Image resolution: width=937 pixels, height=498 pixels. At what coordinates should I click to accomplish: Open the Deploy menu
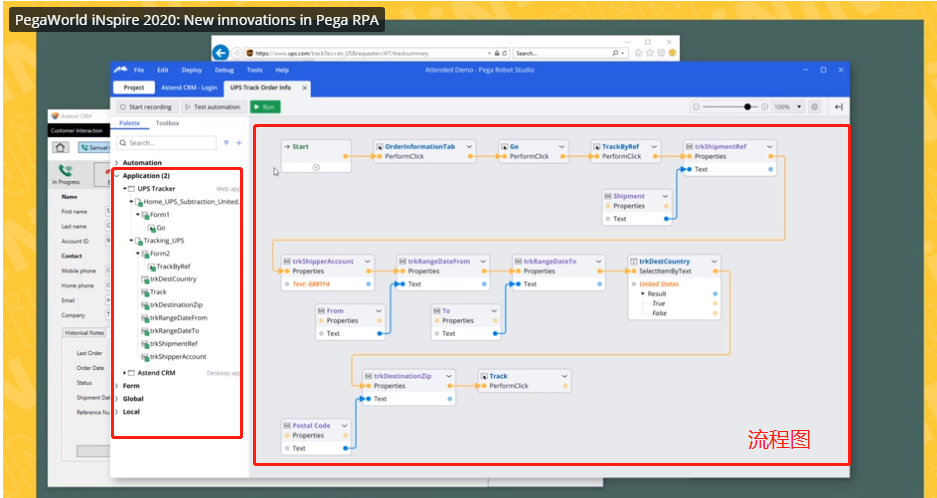(192, 70)
